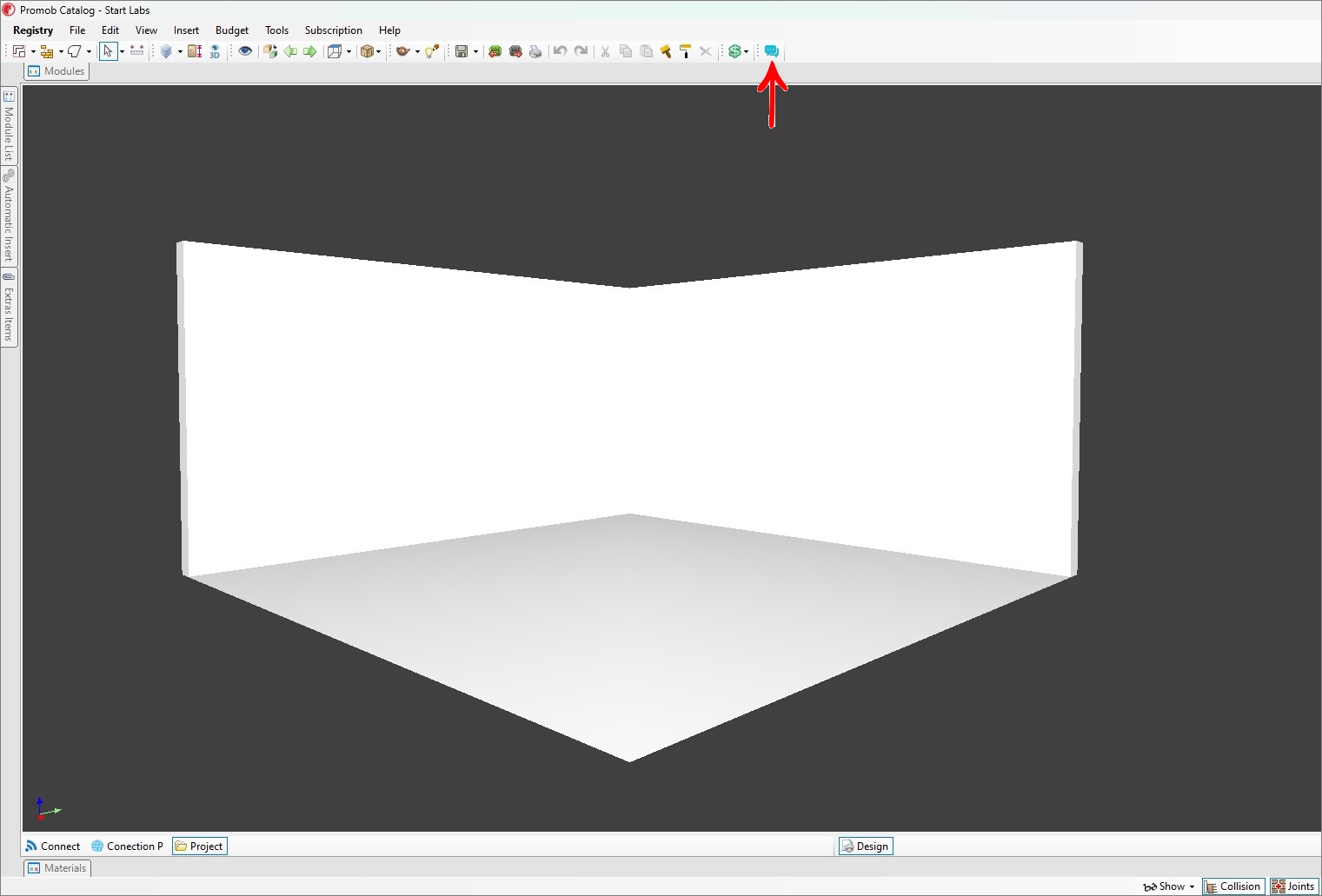Open the Materials panel tab

[57, 868]
